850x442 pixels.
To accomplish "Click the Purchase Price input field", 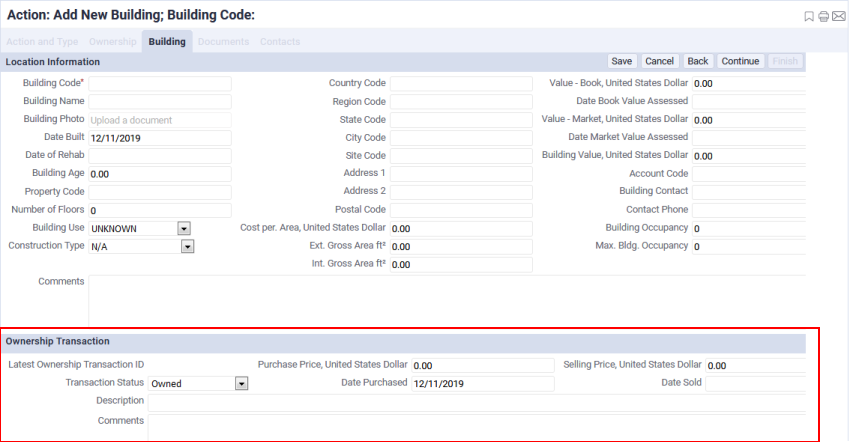I will 482,366.
